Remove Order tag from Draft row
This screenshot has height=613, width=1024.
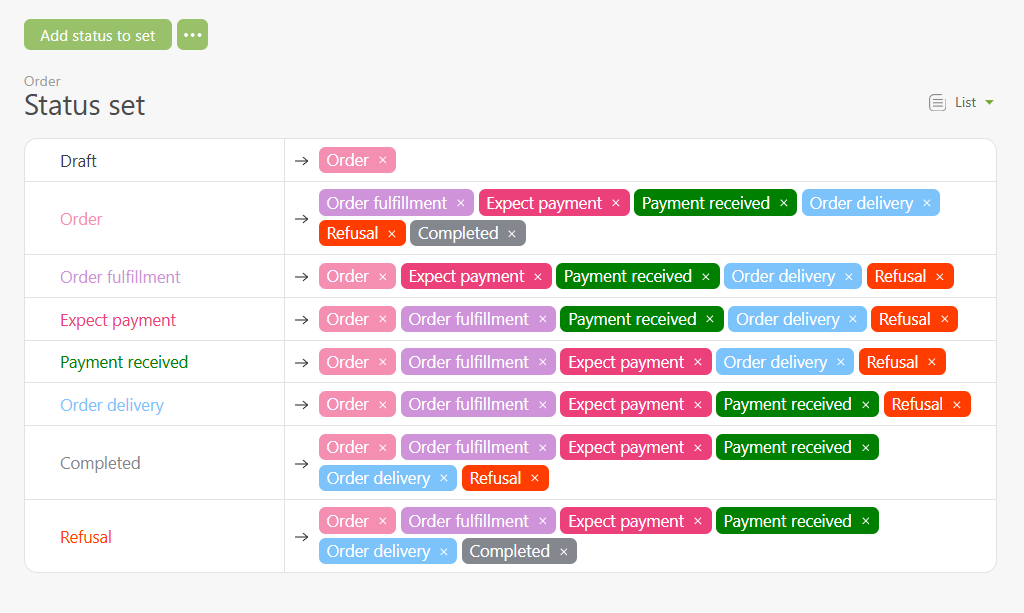pos(383,160)
